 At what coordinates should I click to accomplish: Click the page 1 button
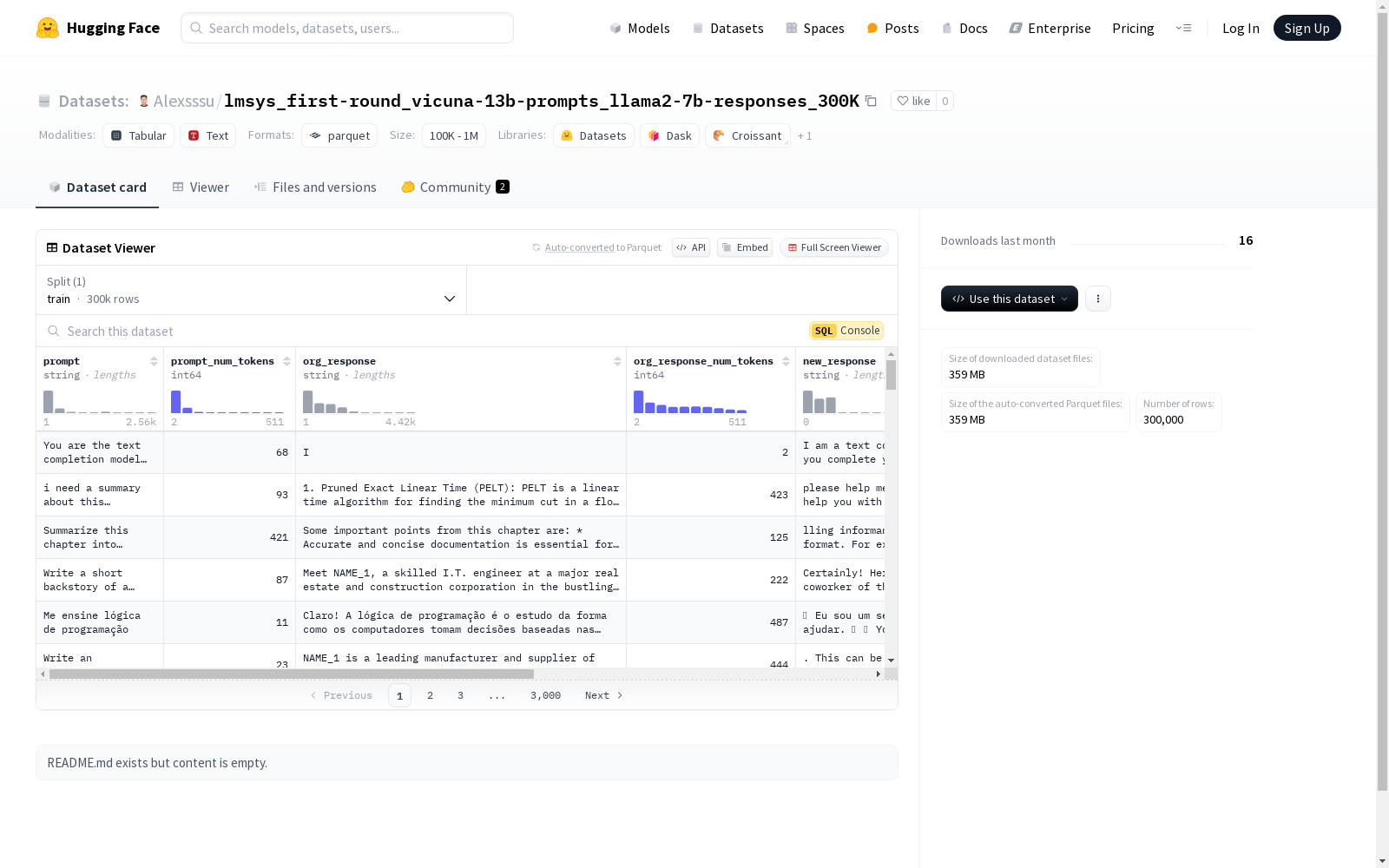[x=399, y=695]
